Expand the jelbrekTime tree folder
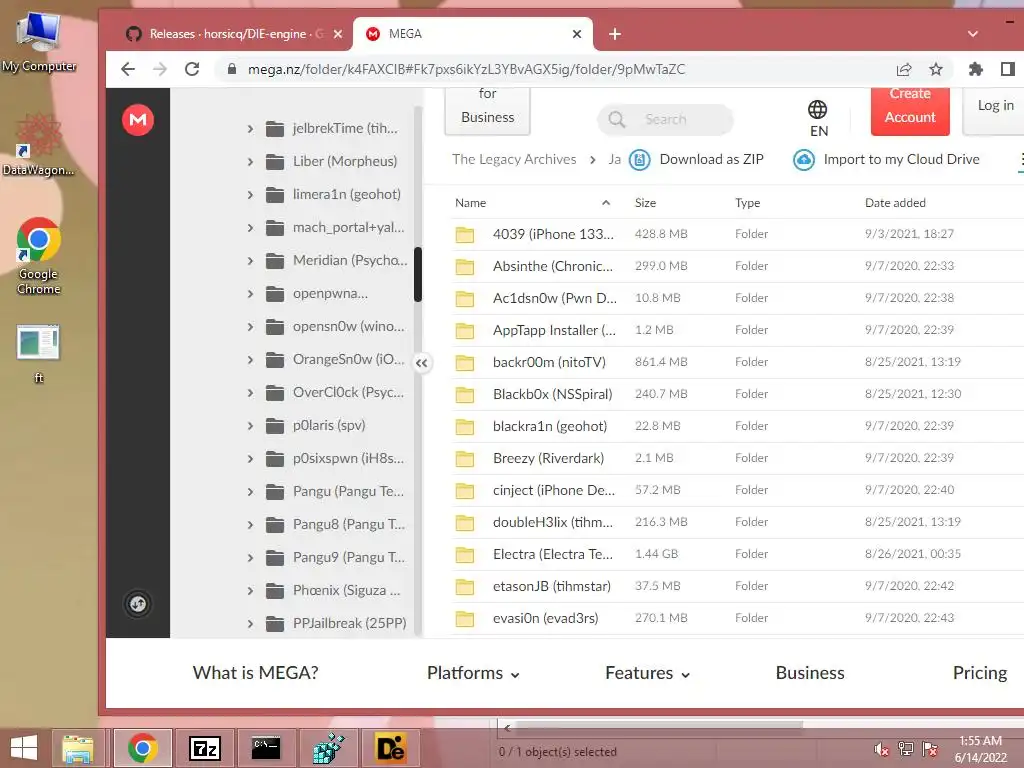Image resolution: width=1024 pixels, height=768 pixels. 250,129
